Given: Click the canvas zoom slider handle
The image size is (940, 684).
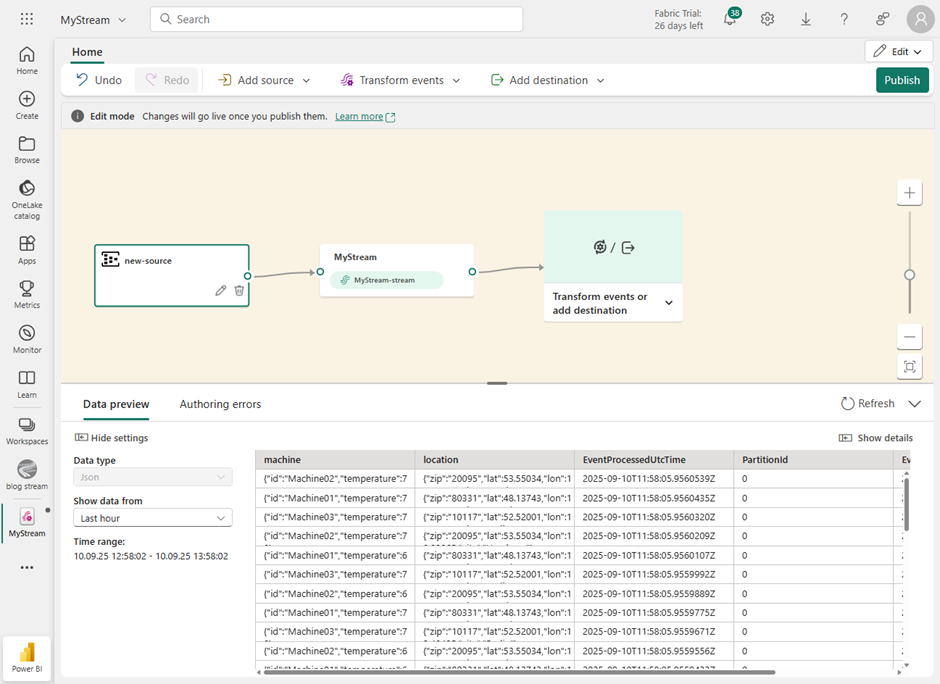Looking at the screenshot, I should [x=909, y=274].
